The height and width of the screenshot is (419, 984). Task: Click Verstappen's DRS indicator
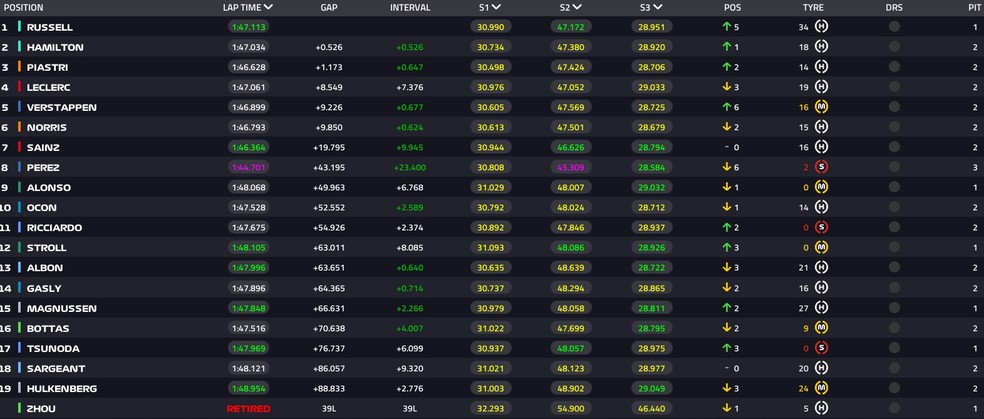[894, 107]
